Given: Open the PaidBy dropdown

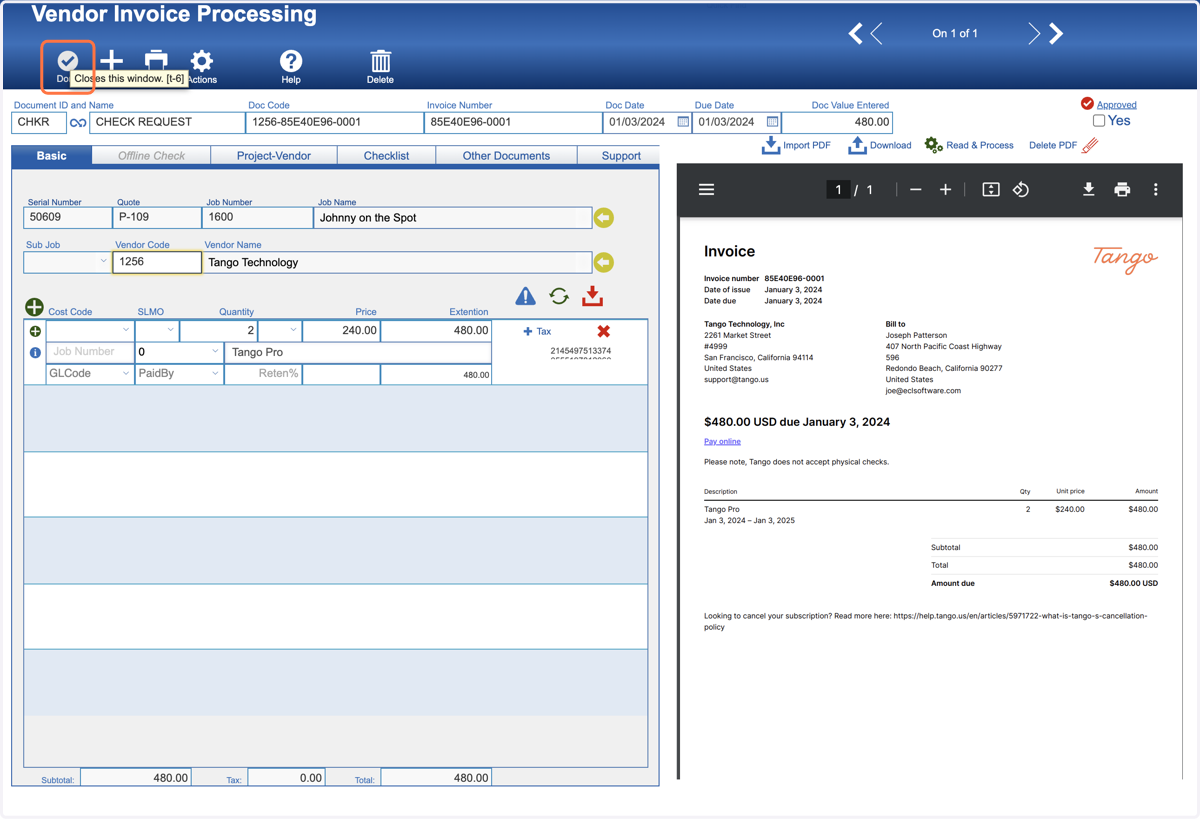Looking at the screenshot, I should pyautogui.click(x=179, y=374).
